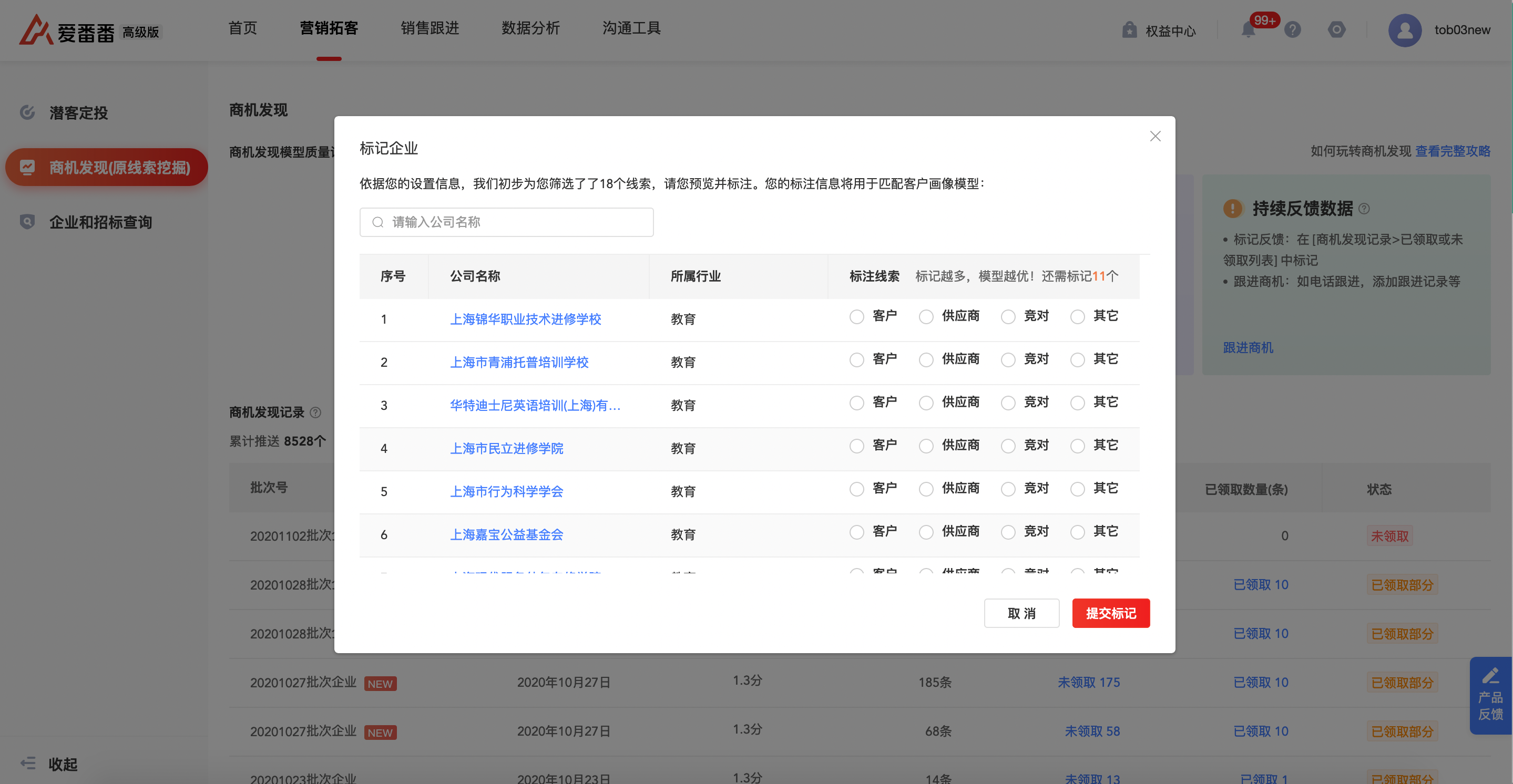Viewport: 1513px width, 784px height.
Task: Click the 高级版 badge beside logo
Action: [141, 32]
